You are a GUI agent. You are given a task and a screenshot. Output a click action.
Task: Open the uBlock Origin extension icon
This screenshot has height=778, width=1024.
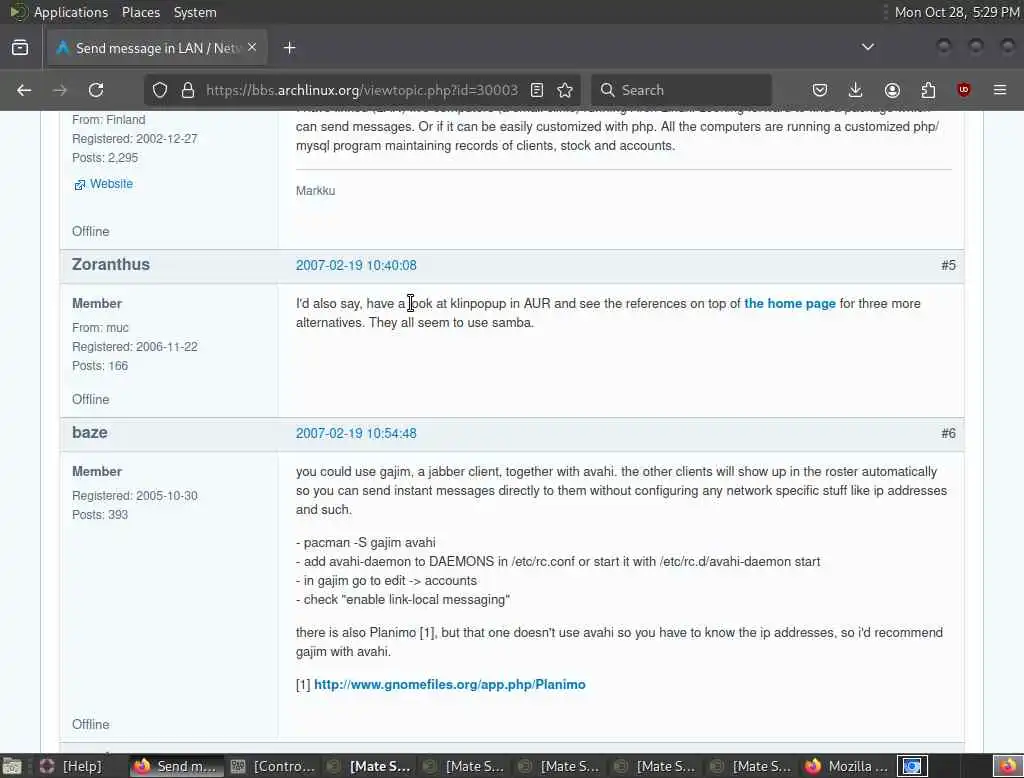[964, 90]
